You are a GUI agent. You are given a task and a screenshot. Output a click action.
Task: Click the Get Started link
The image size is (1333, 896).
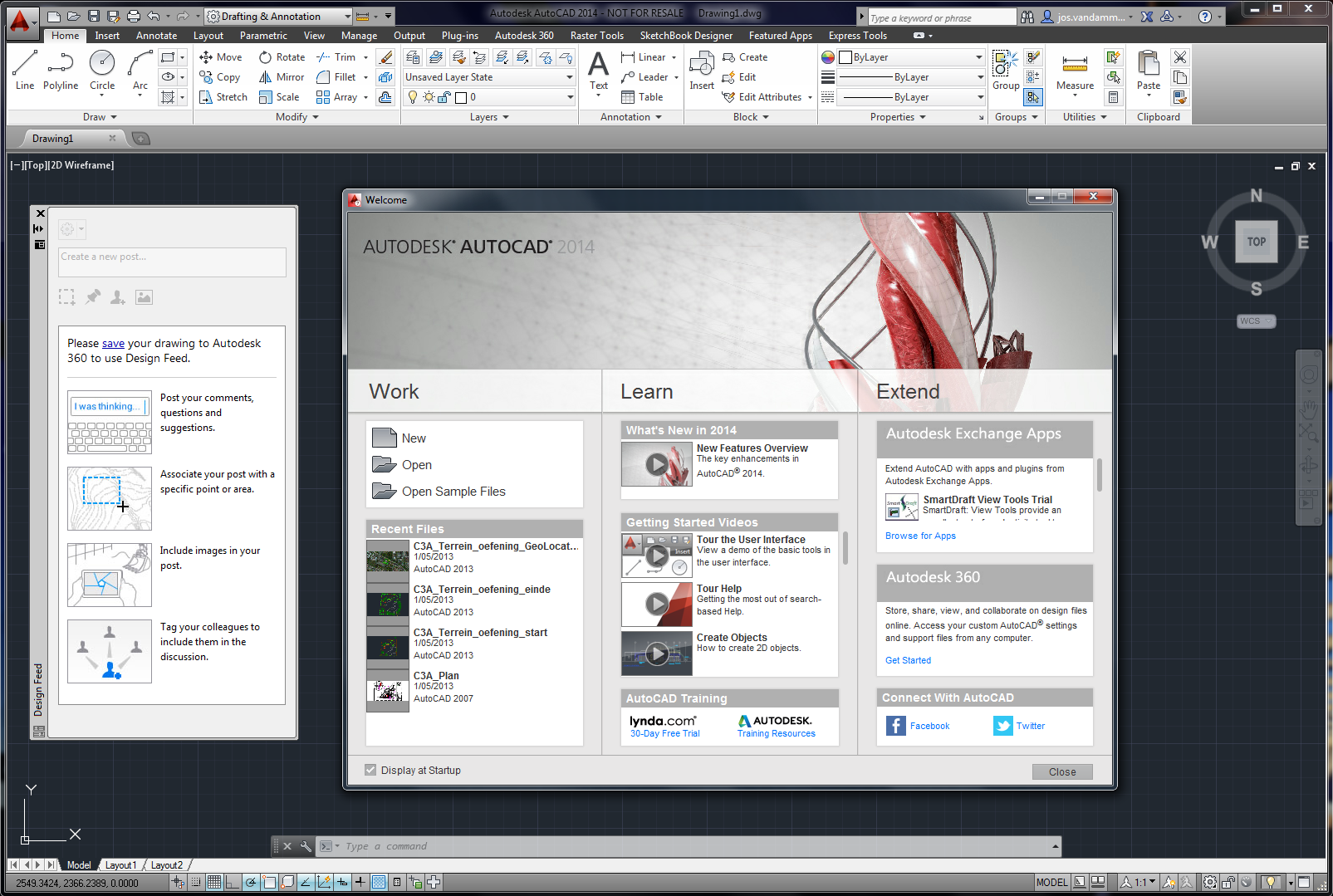(908, 660)
